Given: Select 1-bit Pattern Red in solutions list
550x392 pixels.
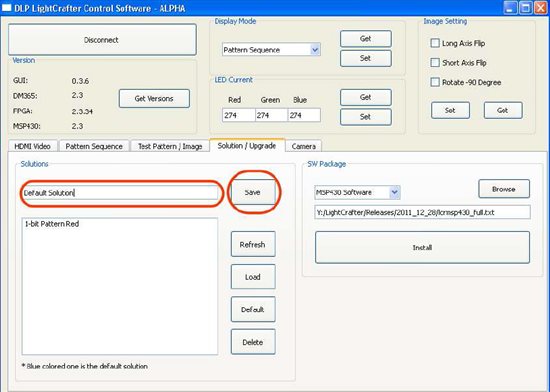Looking at the screenshot, I should point(52,224).
